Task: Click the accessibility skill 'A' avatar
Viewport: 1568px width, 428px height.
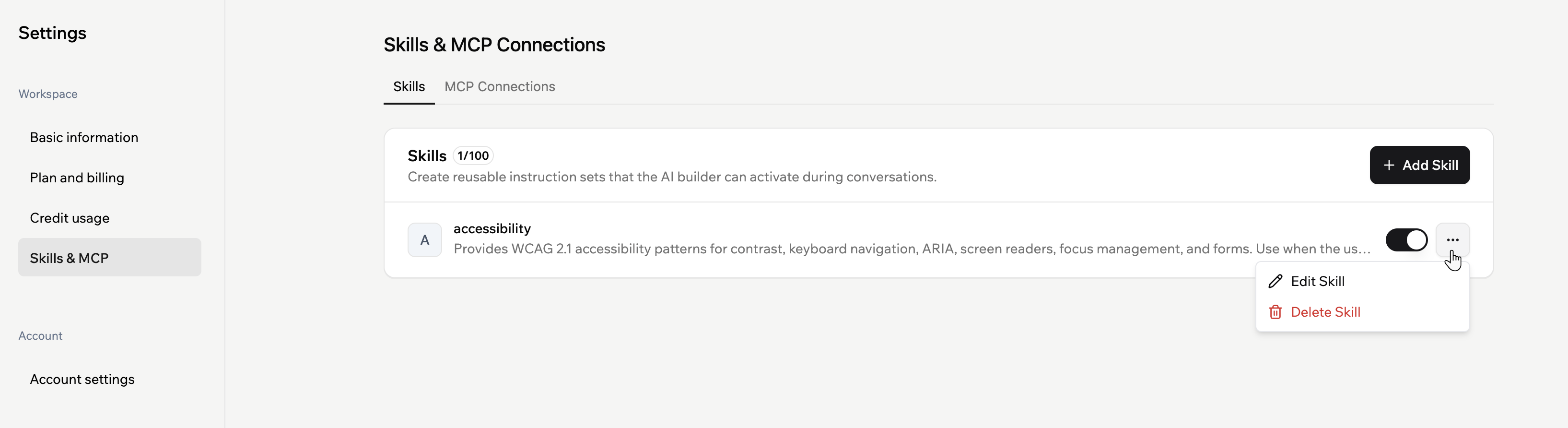Action: coord(424,240)
